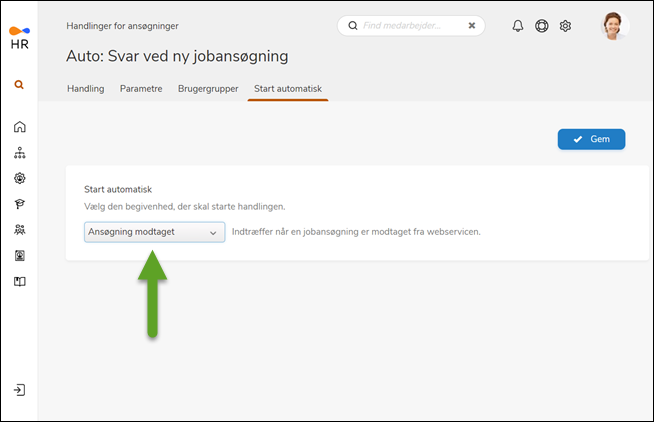Click the logout icon at sidebar bottom

19,389
